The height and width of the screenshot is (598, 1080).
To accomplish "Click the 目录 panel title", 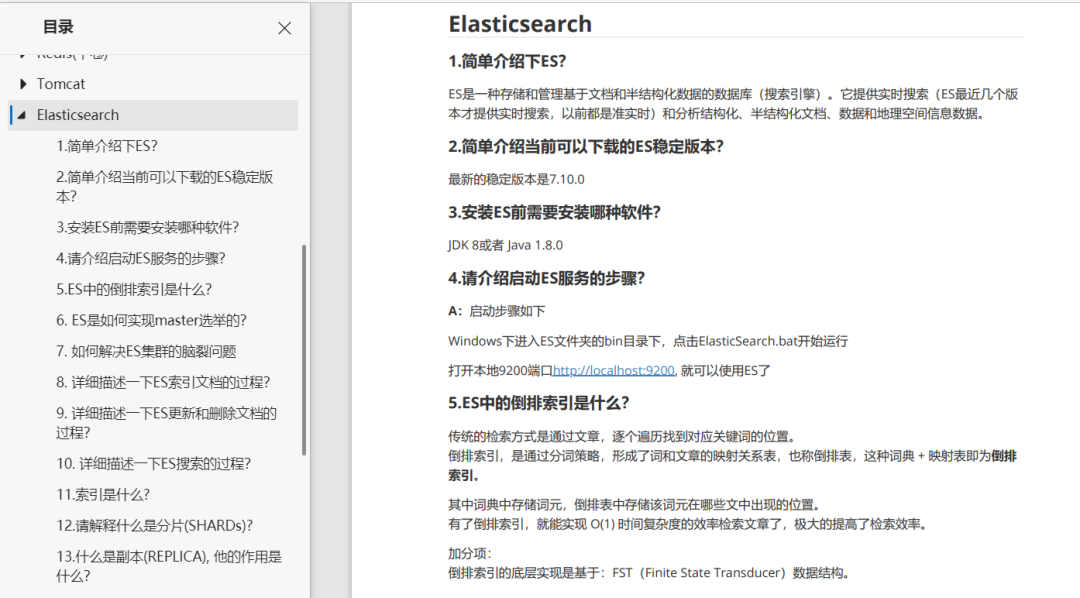I will point(58,27).
